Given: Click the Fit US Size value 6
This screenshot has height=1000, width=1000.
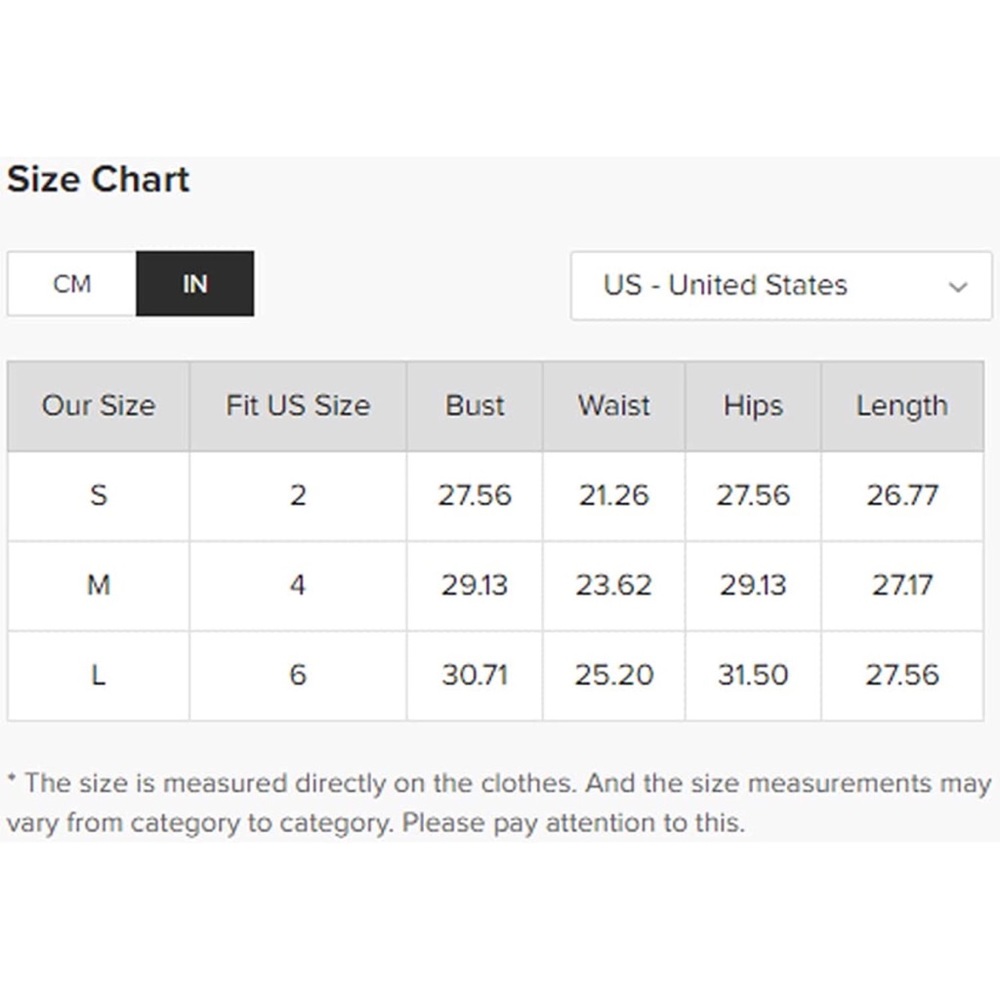Looking at the screenshot, I should pyautogui.click(x=298, y=675).
